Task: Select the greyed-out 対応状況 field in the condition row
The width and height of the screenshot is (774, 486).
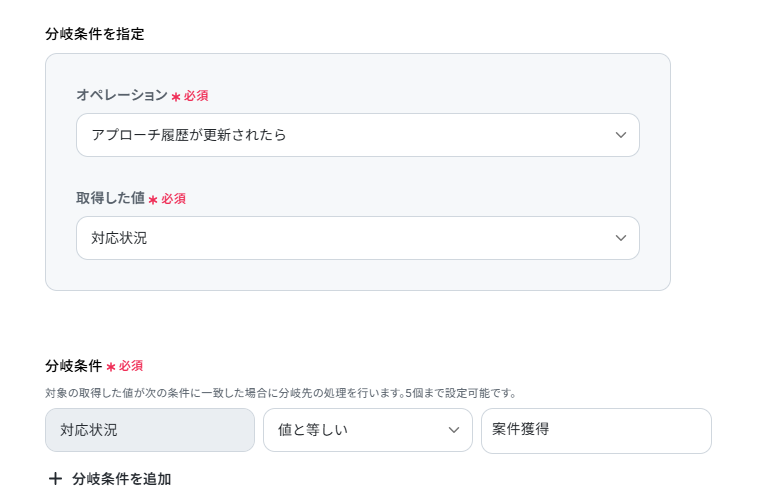Action: coord(150,430)
